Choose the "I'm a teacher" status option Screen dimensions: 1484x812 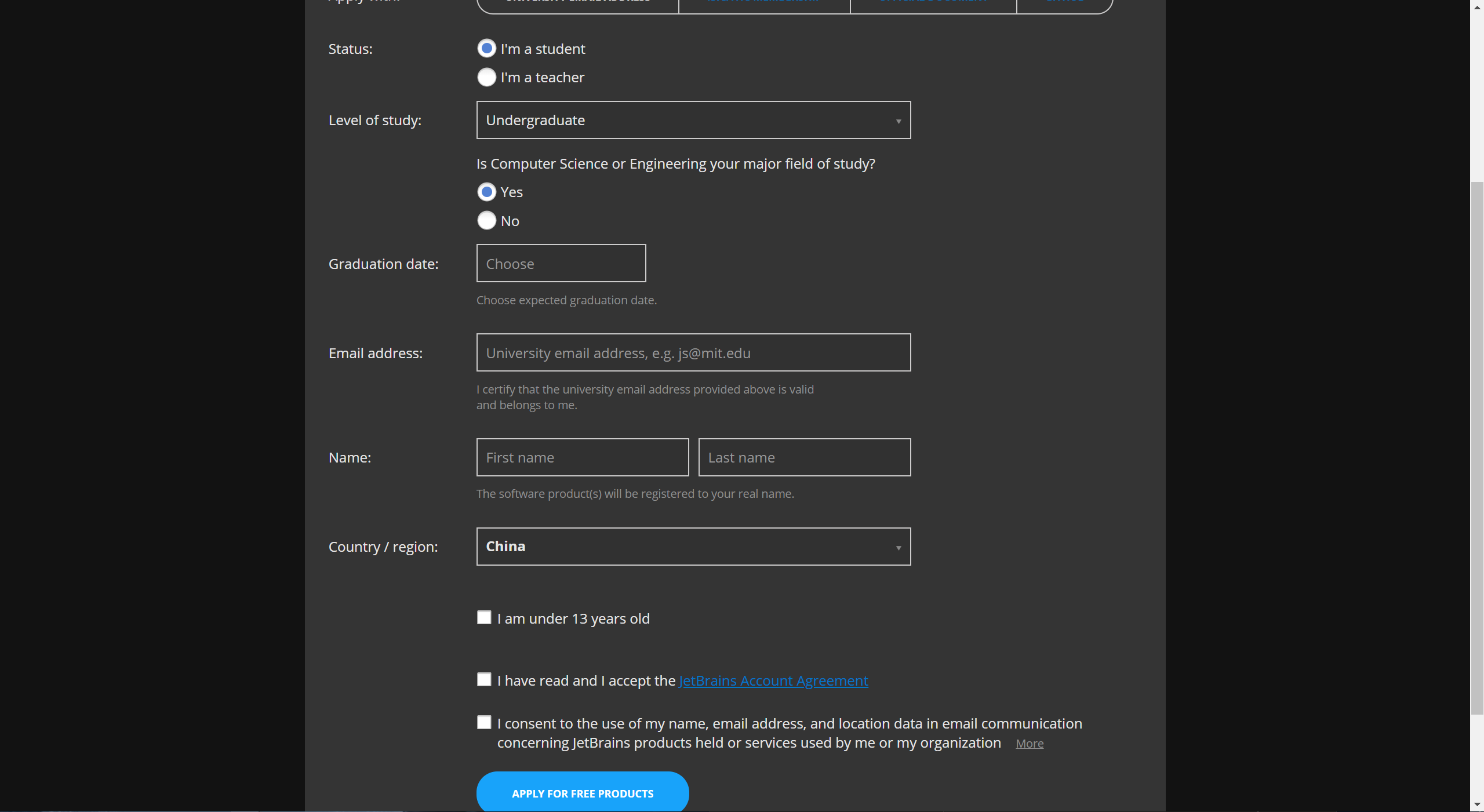point(486,77)
